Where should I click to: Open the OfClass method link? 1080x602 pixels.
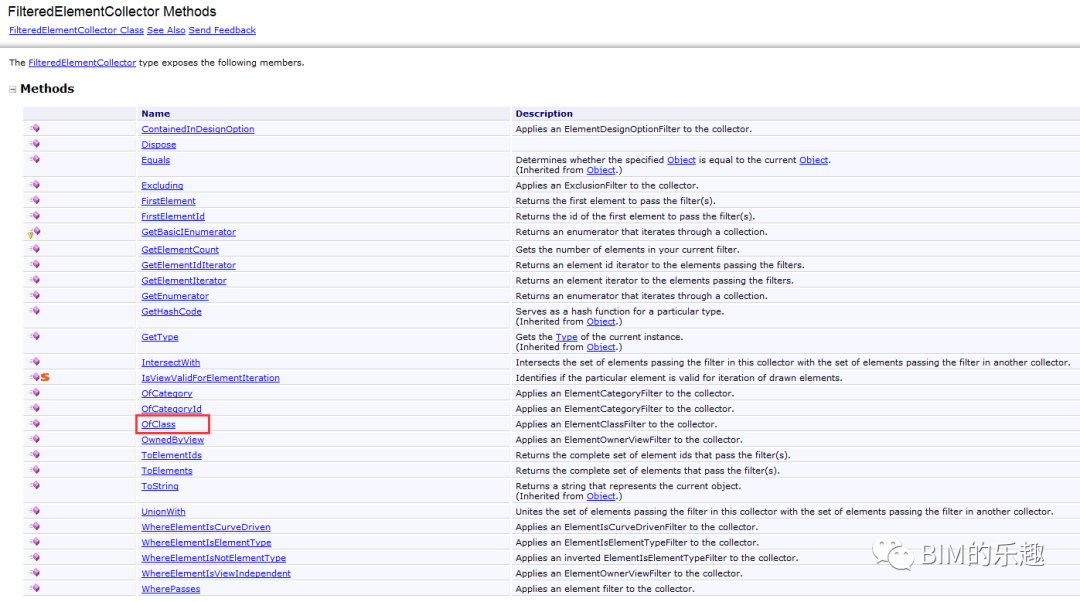click(158, 424)
